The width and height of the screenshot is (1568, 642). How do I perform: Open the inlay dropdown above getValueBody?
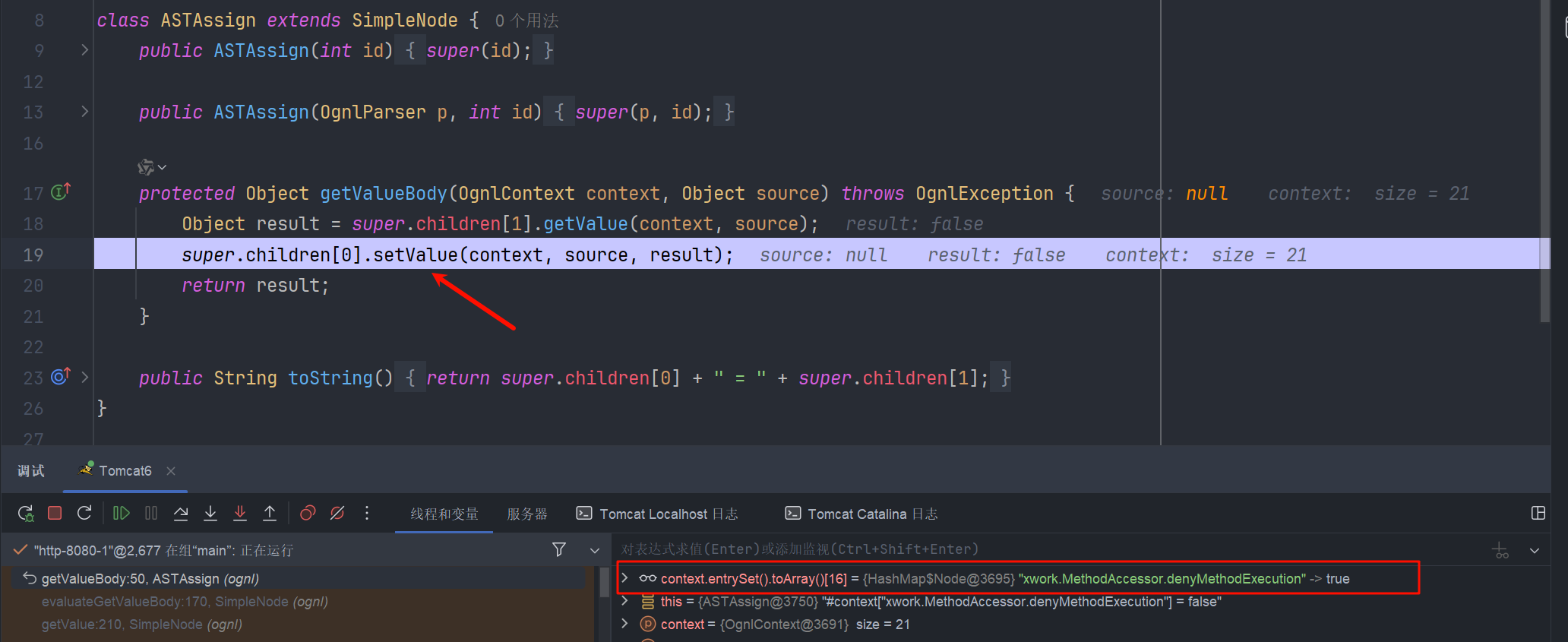pos(152,166)
